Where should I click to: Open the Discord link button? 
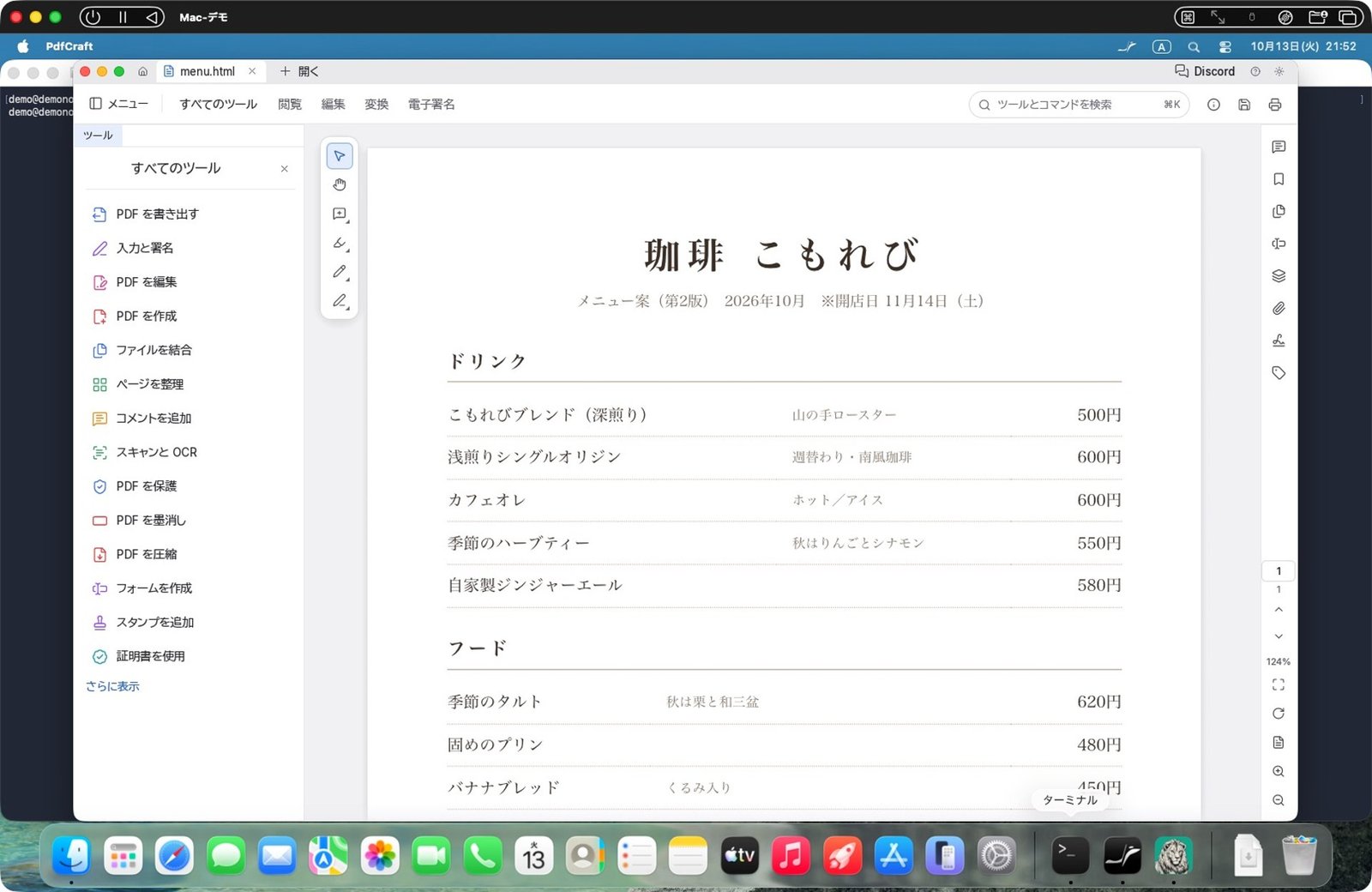(x=1205, y=71)
